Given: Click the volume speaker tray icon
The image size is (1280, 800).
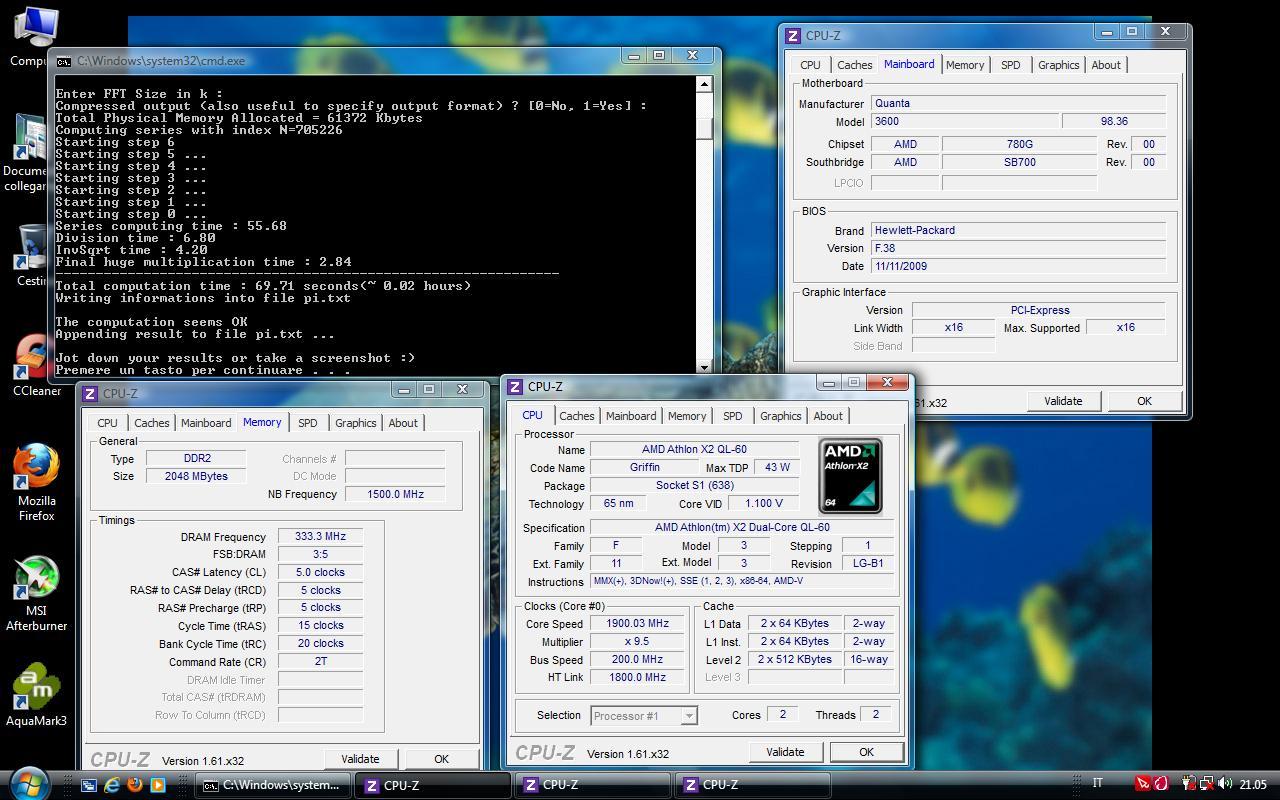Looking at the screenshot, I should tap(1226, 784).
